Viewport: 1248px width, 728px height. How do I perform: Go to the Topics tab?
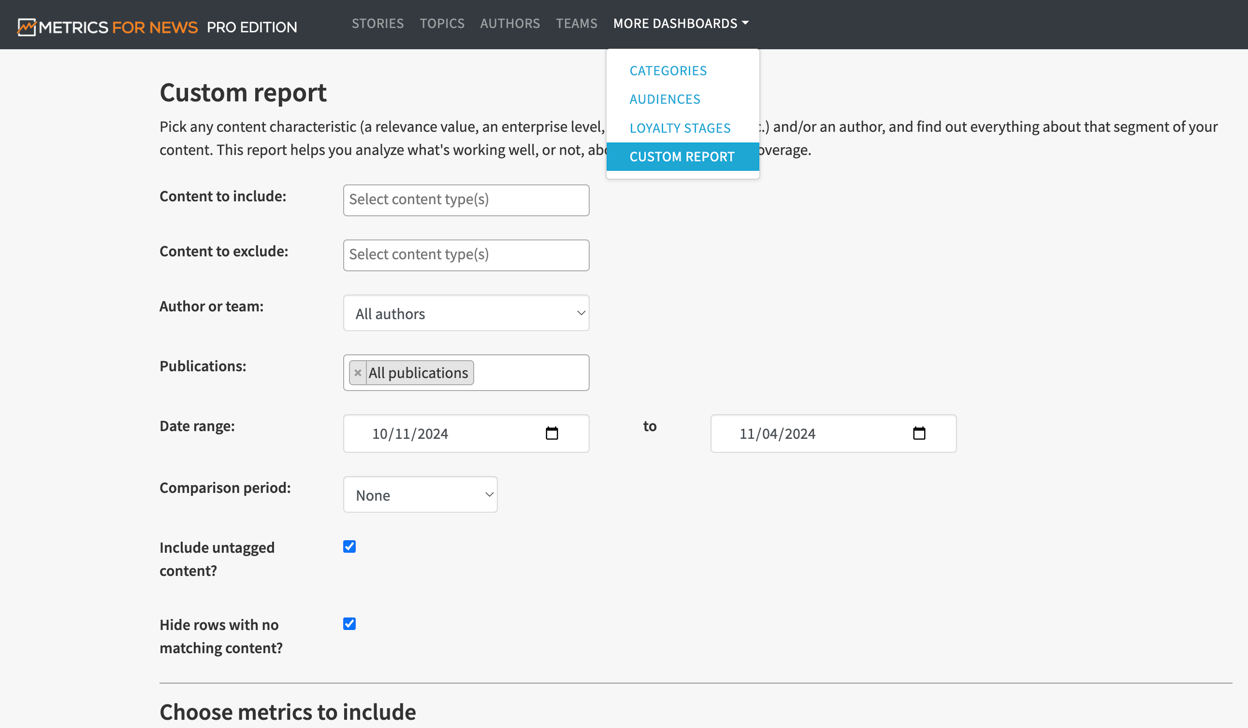[x=442, y=23]
